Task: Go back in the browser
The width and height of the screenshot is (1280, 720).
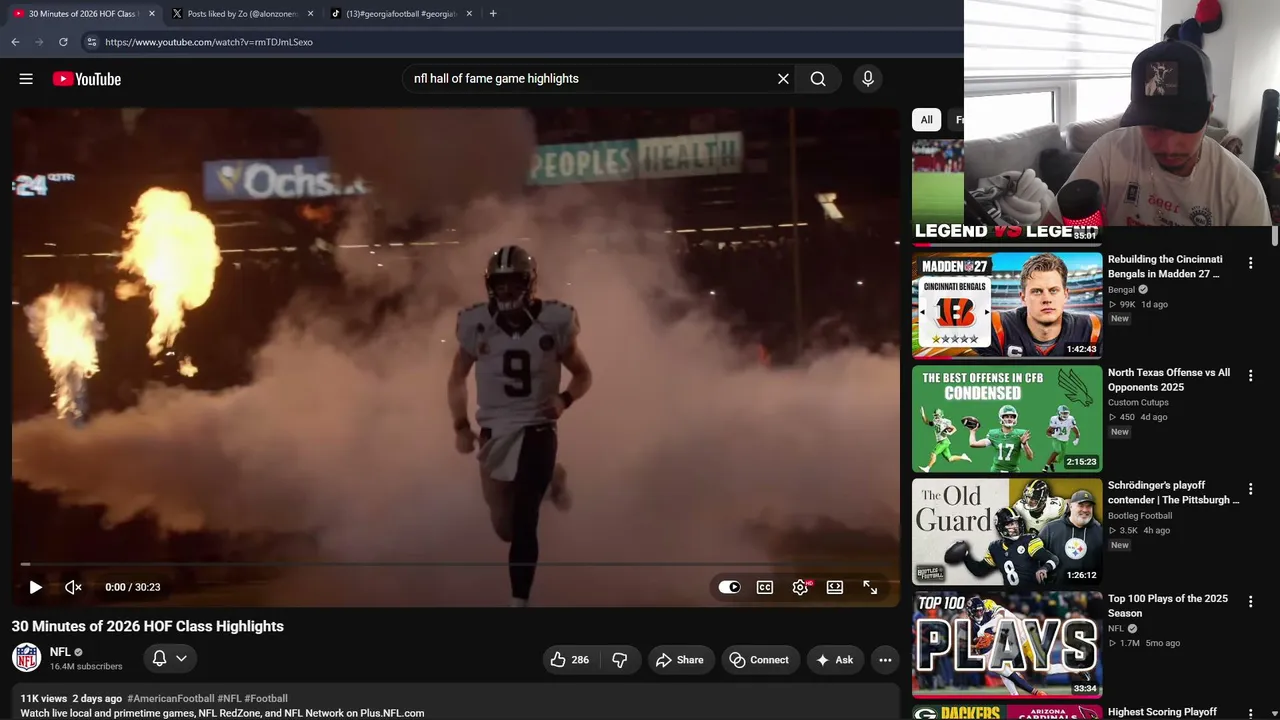Action: pos(15,42)
